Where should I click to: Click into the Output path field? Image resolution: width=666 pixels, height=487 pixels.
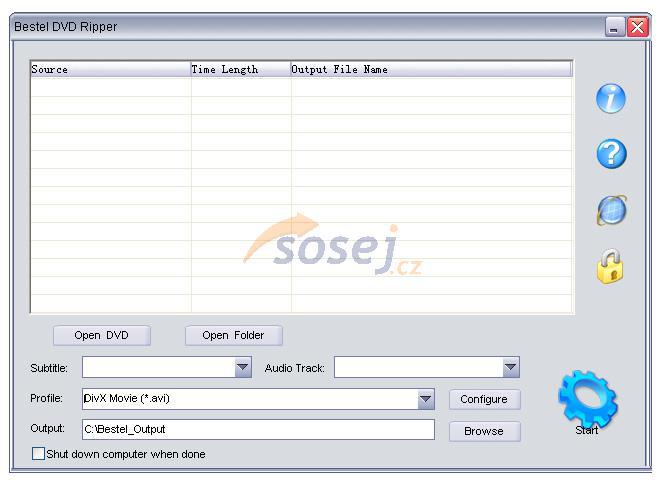pyautogui.click(x=258, y=429)
